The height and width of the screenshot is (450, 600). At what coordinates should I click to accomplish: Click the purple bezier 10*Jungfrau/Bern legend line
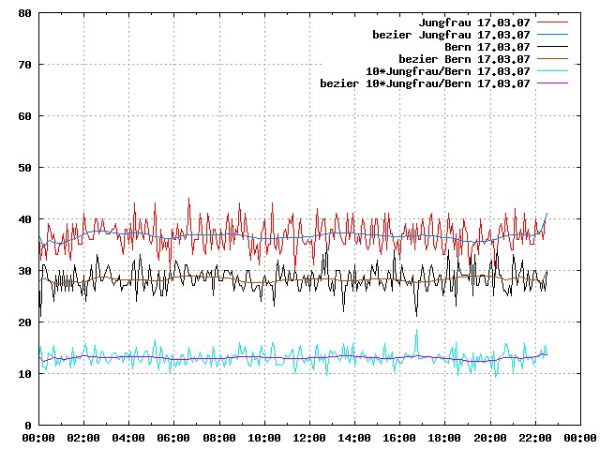[x=552, y=84]
